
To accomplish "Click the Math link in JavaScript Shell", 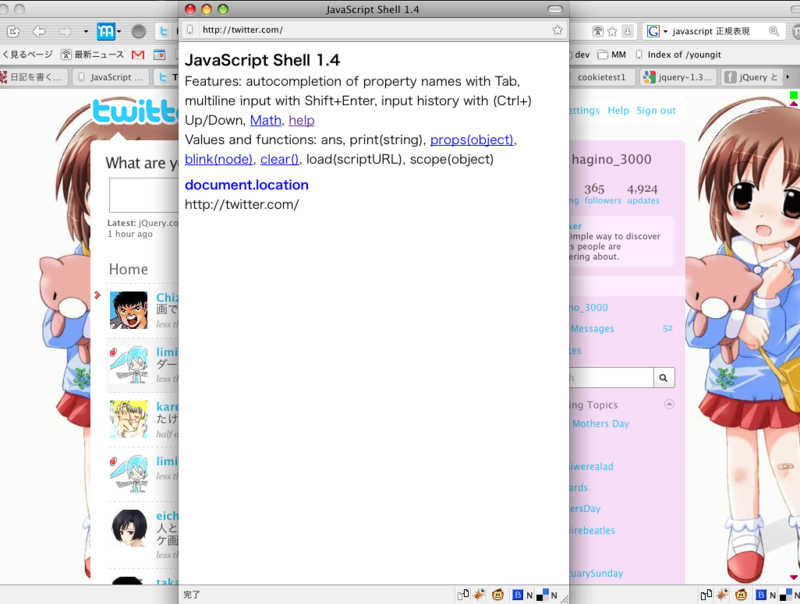I will tap(265, 120).
